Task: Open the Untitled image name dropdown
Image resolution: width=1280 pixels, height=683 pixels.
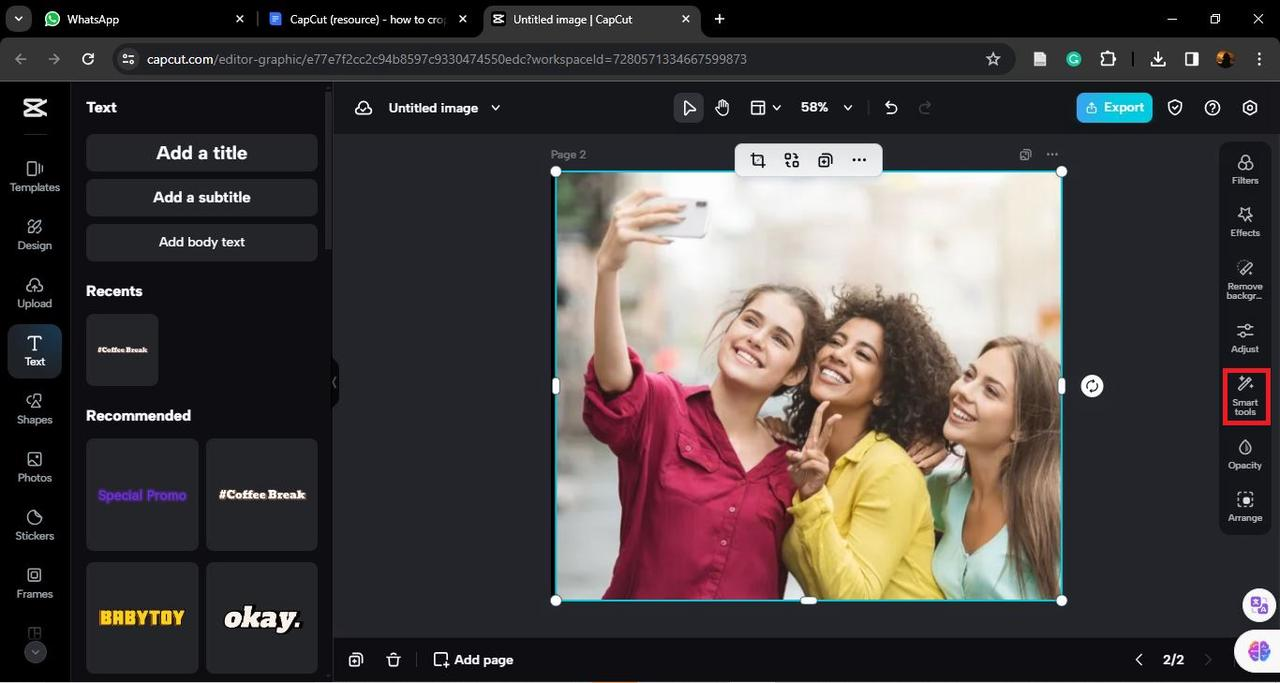Action: click(444, 108)
